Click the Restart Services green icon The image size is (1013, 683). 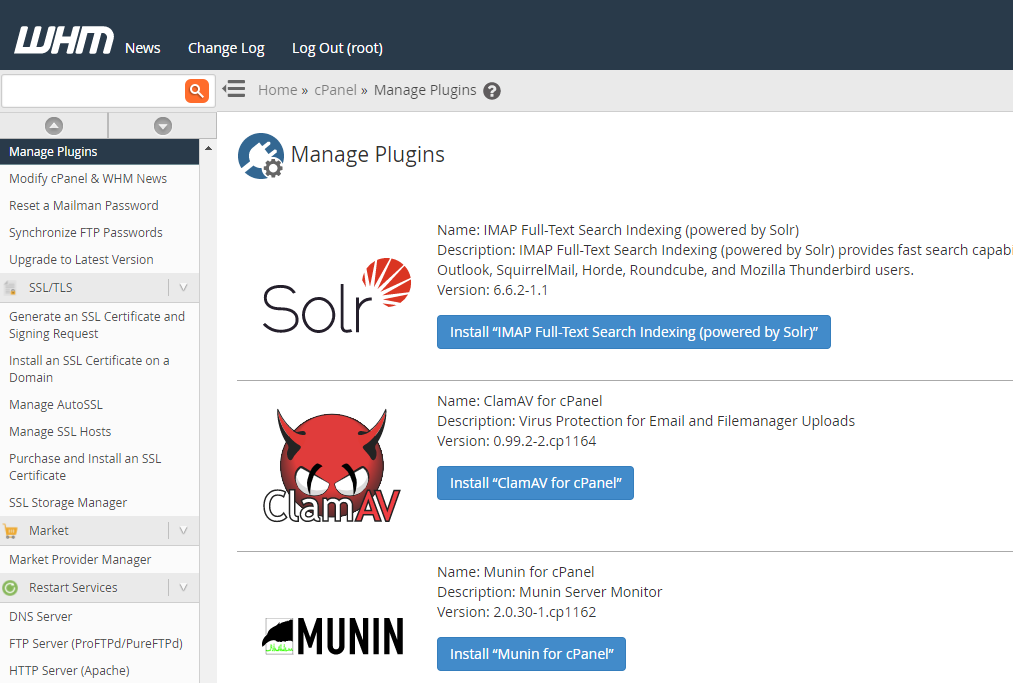[10, 588]
